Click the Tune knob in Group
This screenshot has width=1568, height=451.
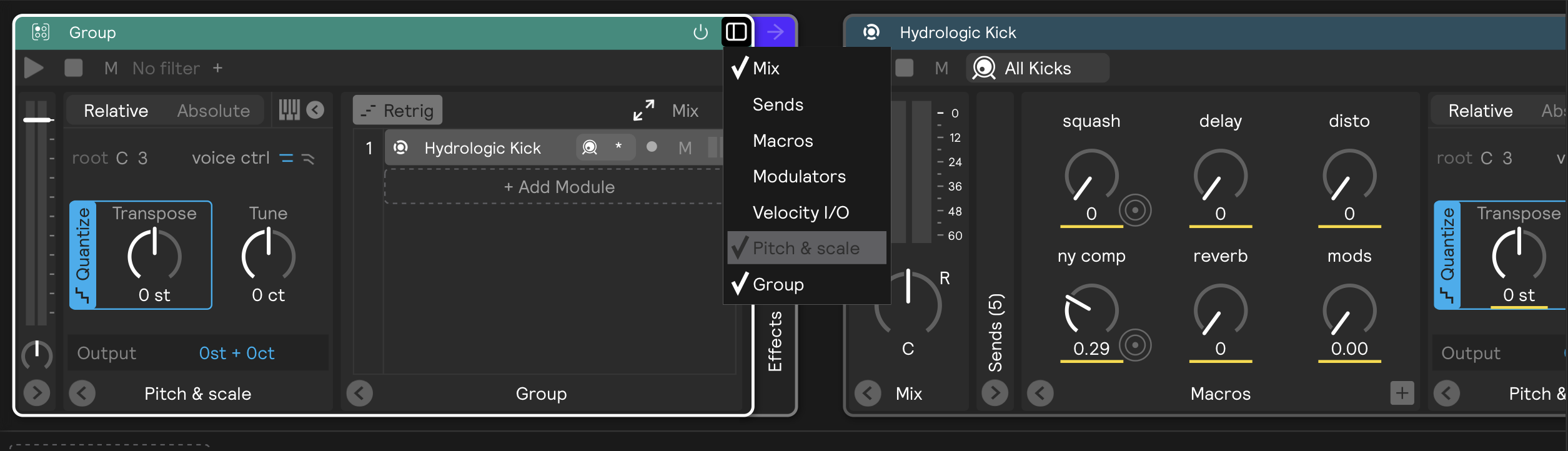click(269, 254)
